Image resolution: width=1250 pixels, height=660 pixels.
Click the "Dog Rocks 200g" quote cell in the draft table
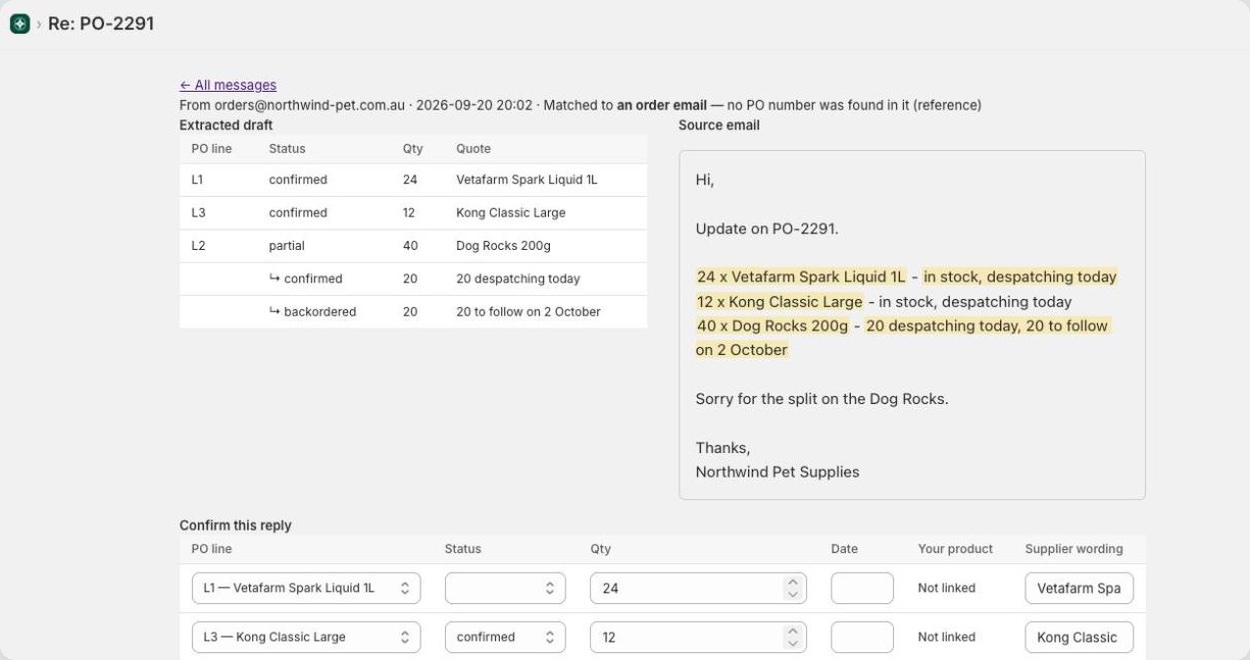coord(503,246)
